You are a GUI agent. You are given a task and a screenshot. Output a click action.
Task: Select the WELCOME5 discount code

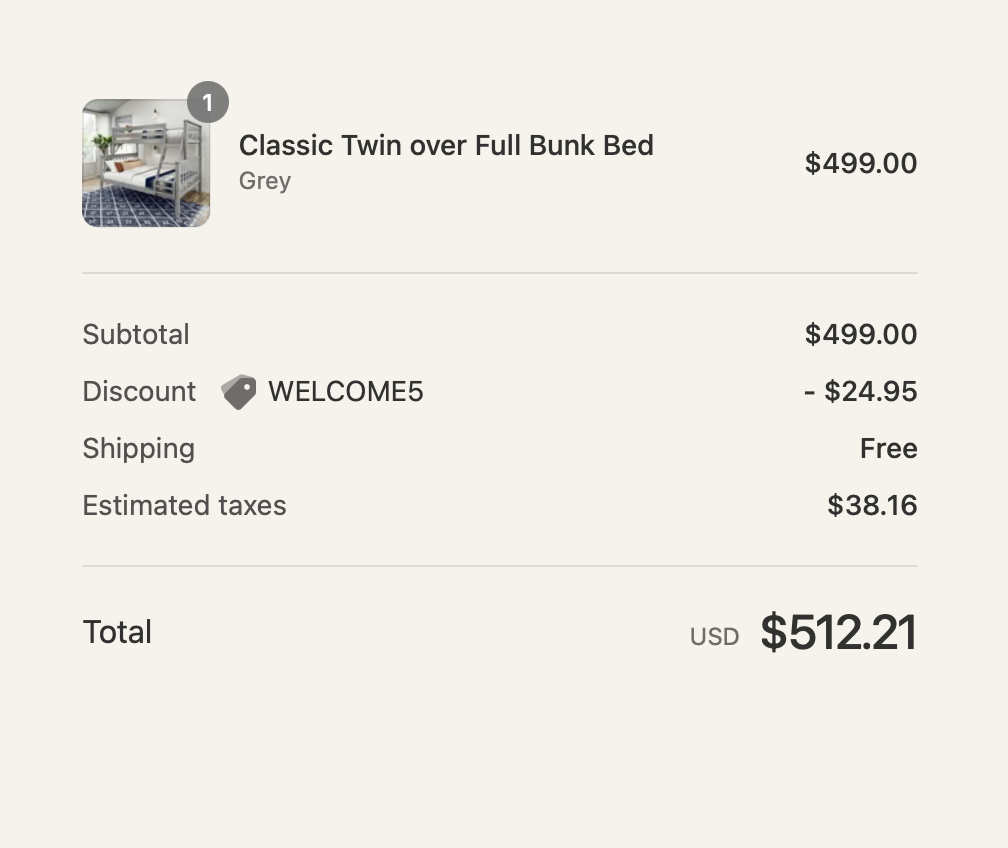[x=346, y=391]
